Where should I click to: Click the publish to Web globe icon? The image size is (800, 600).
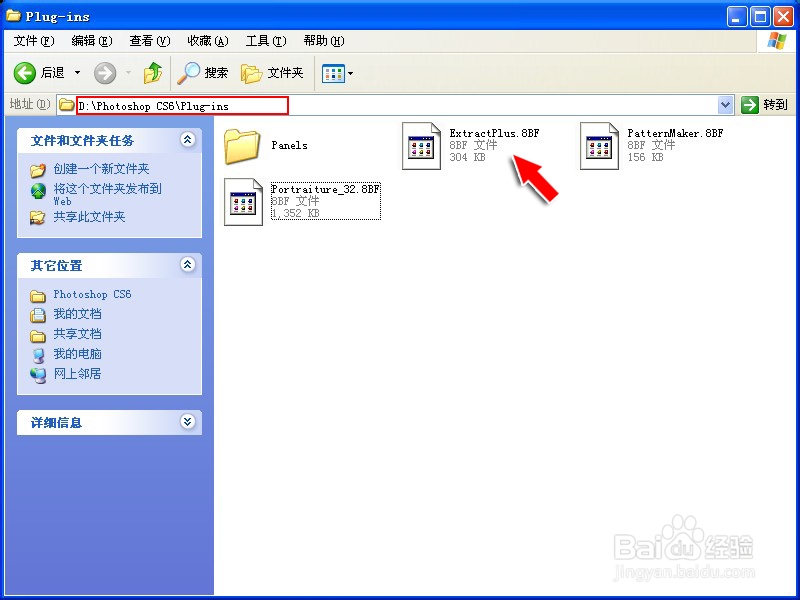(x=38, y=191)
